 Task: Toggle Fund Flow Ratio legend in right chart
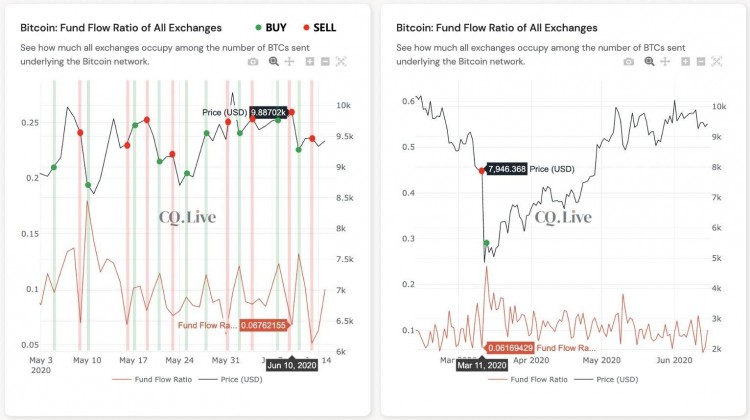(x=528, y=379)
